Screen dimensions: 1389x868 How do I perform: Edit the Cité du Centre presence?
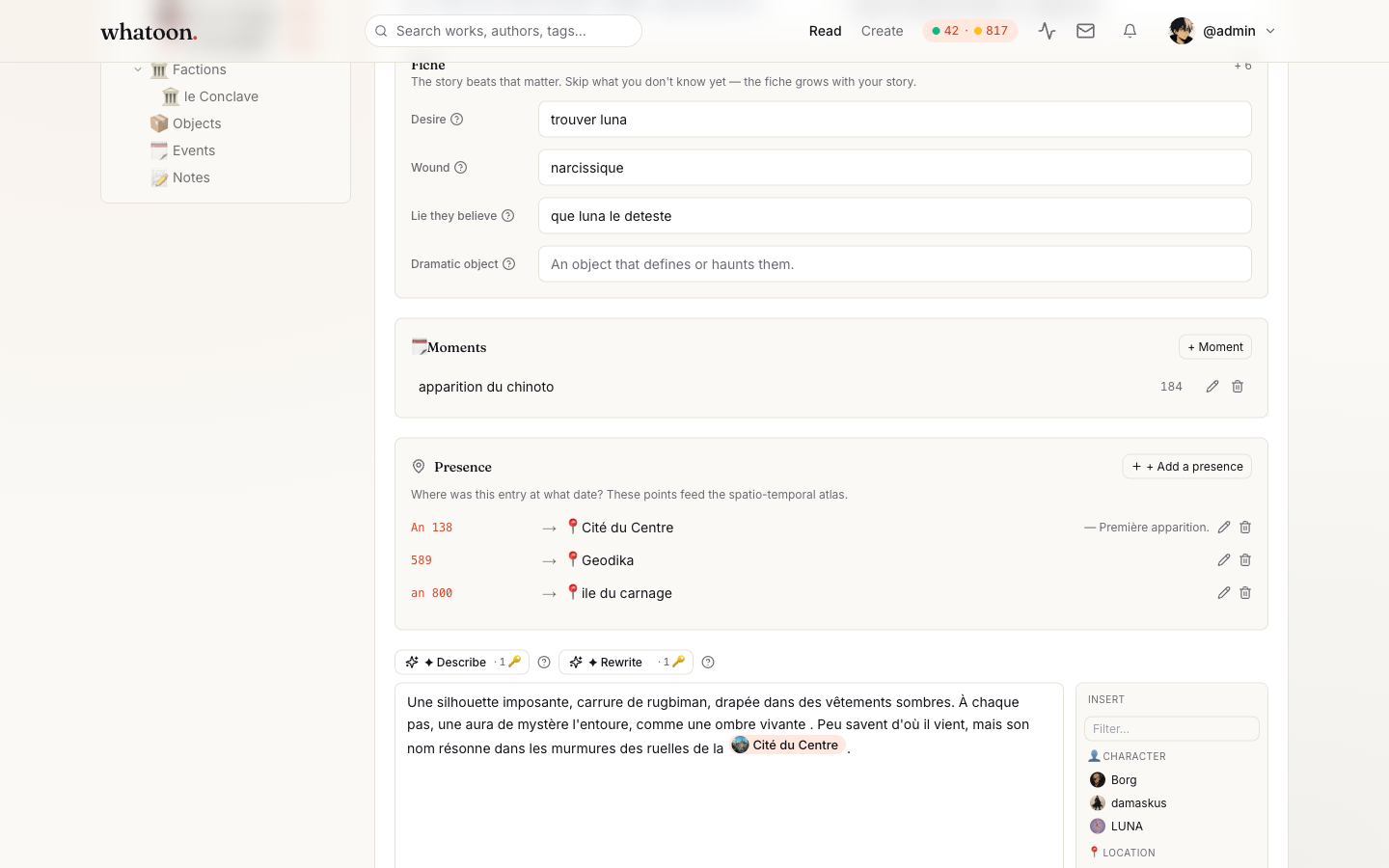pyautogui.click(x=1224, y=528)
